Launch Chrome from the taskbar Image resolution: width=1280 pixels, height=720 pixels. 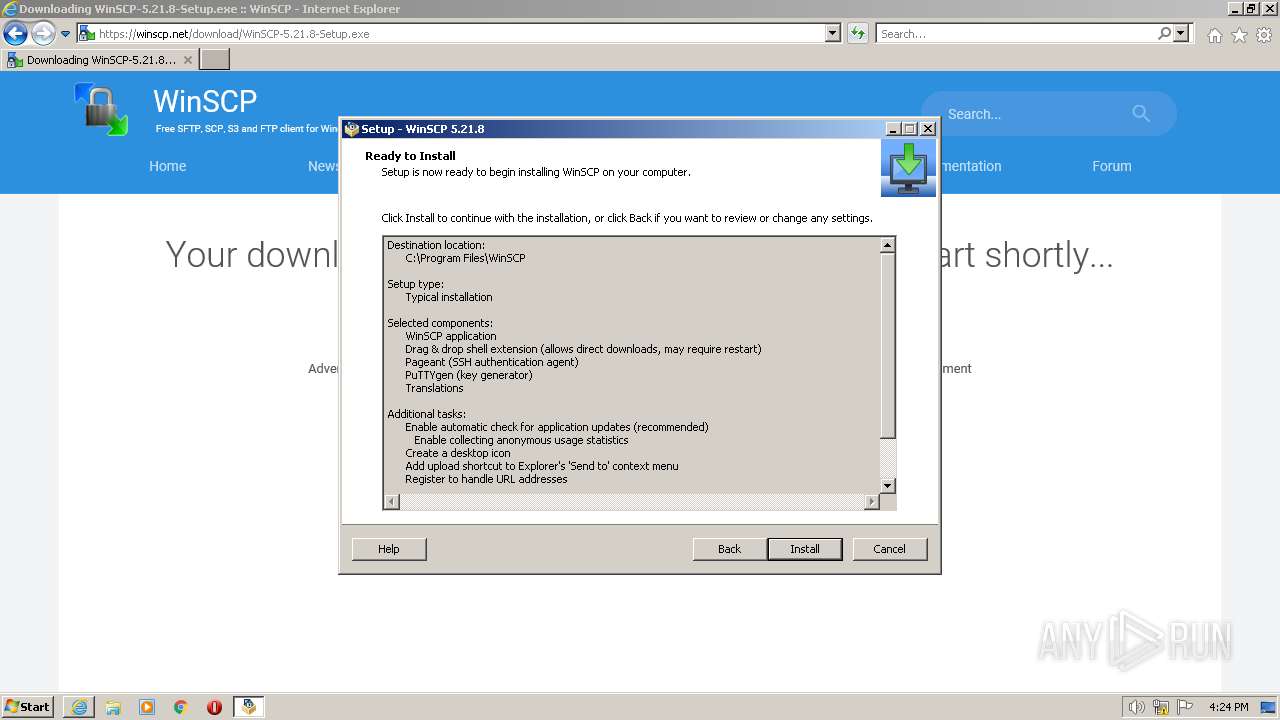click(x=181, y=707)
